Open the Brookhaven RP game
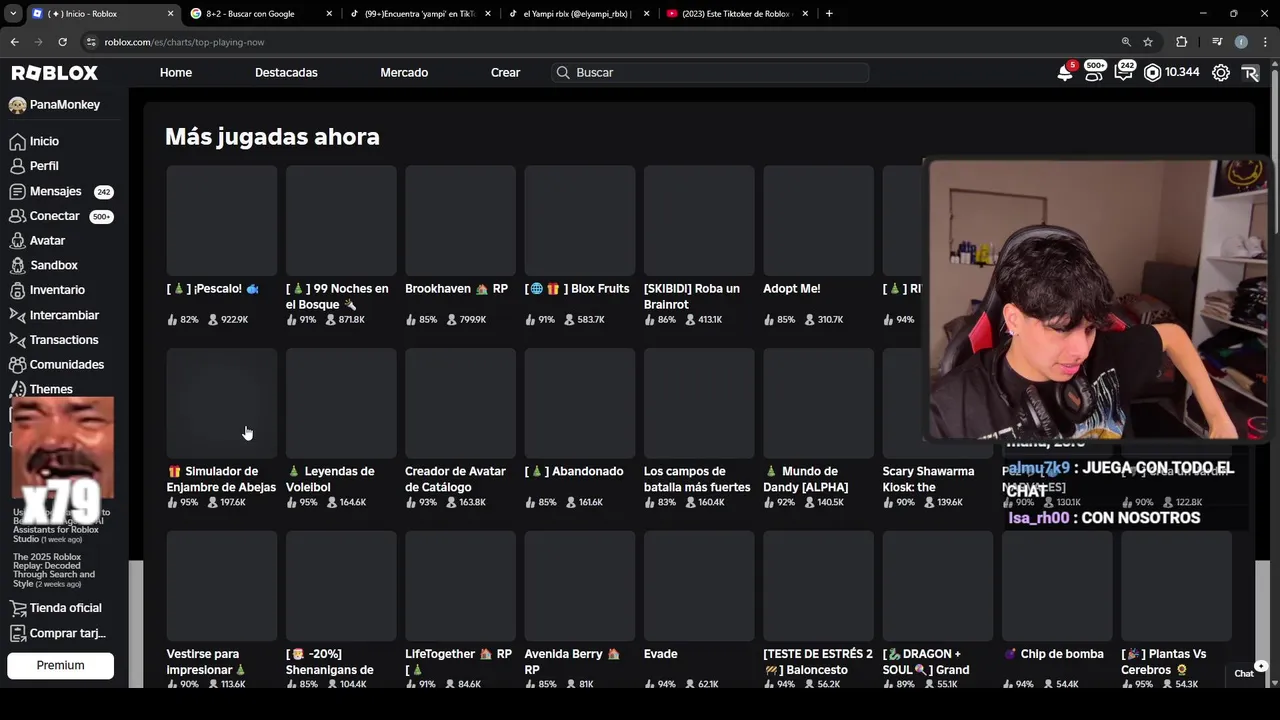This screenshot has height=720, width=1280. pos(460,221)
